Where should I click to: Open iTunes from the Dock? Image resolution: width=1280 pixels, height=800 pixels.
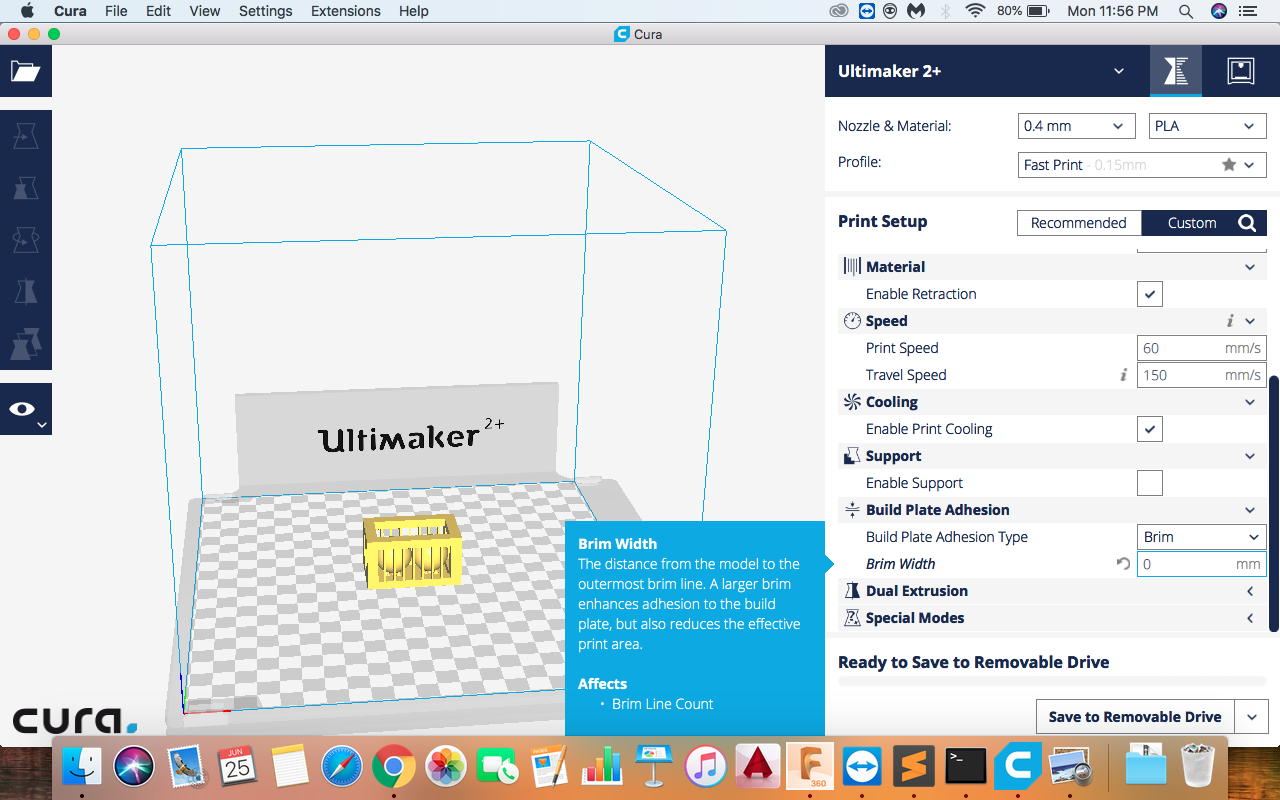[706, 767]
